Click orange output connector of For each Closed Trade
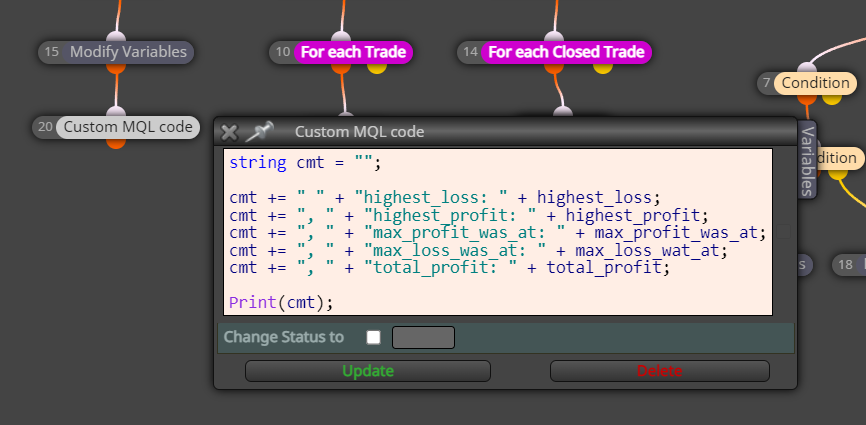 553,68
